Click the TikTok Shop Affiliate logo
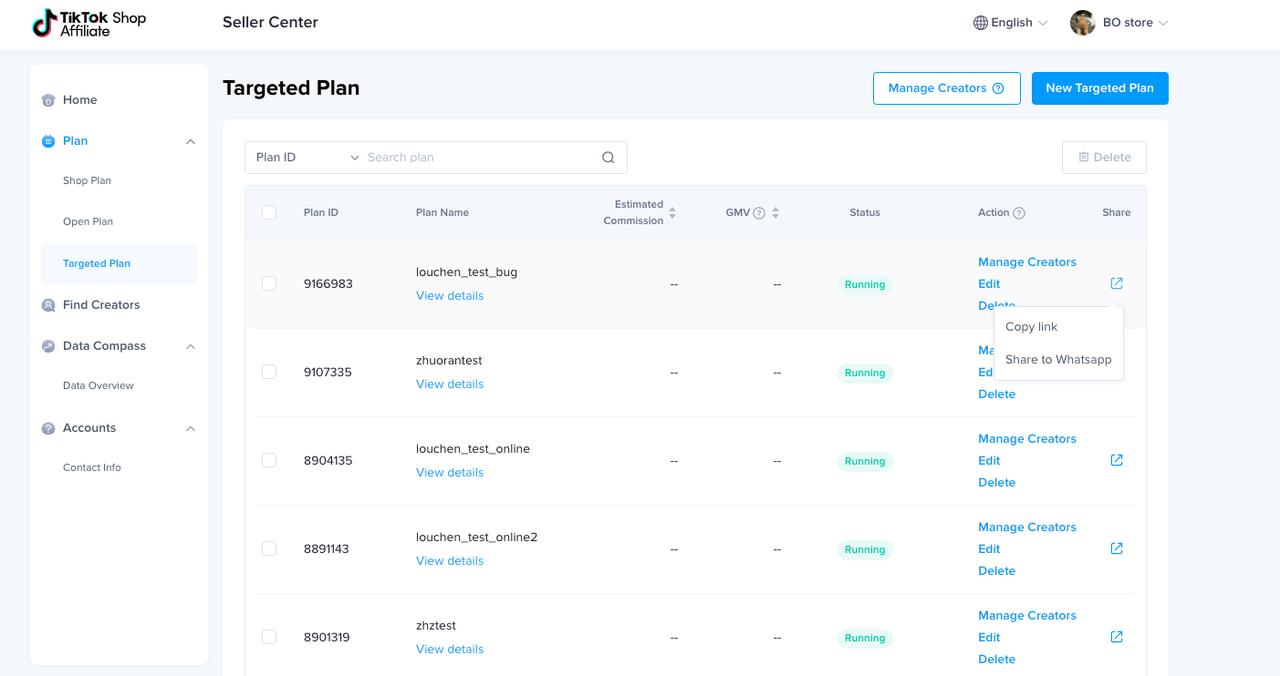 [x=89, y=23]
